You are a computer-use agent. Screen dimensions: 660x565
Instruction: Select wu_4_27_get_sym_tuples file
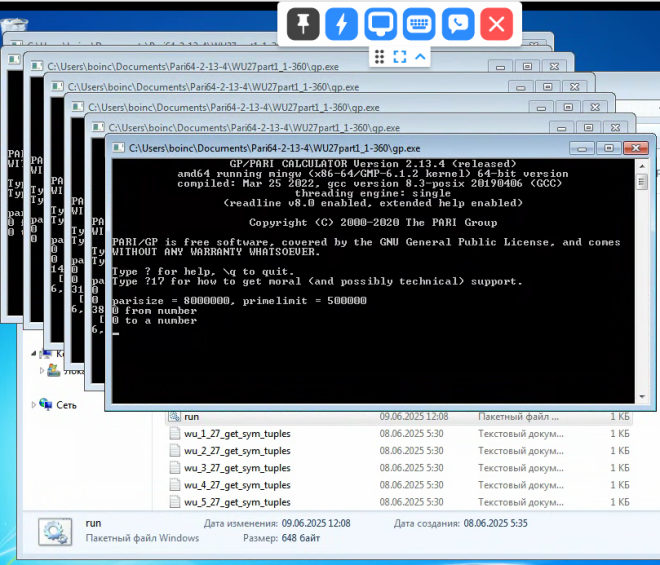coord(399,485)
